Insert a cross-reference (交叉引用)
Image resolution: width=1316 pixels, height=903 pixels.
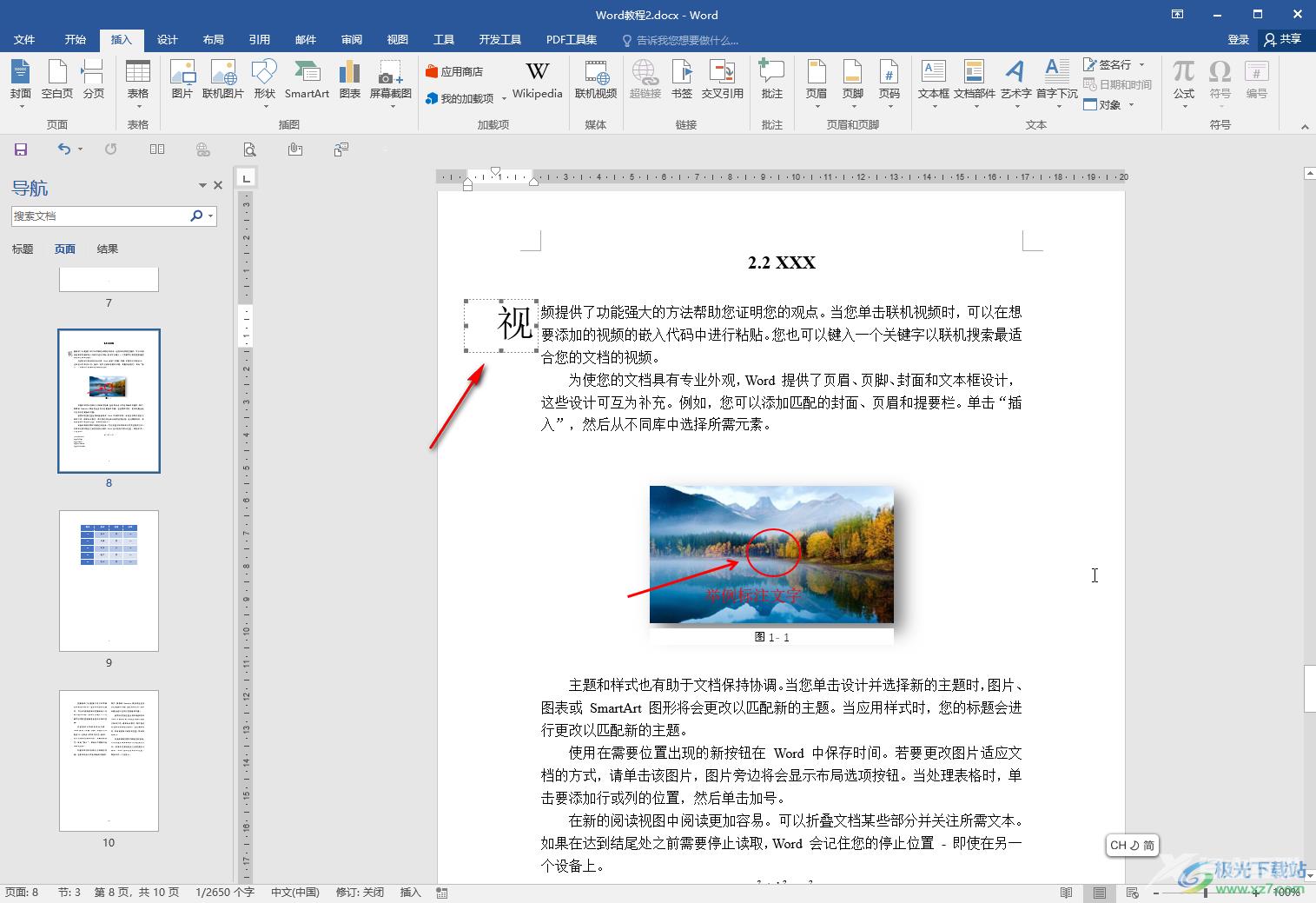[723, 80]
